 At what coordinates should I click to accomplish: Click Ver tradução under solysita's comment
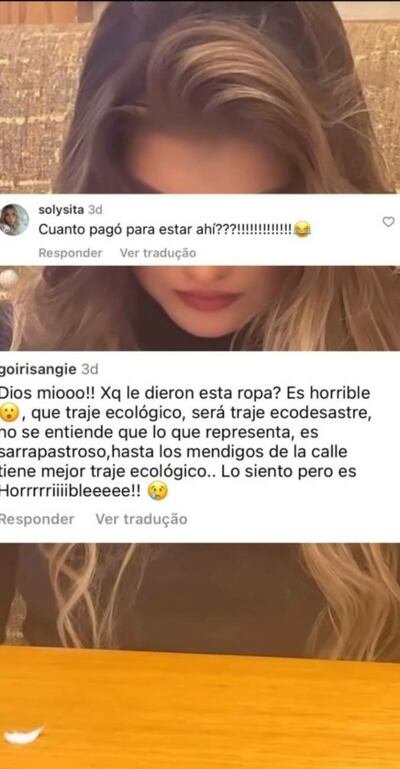(x=158, y=253)
